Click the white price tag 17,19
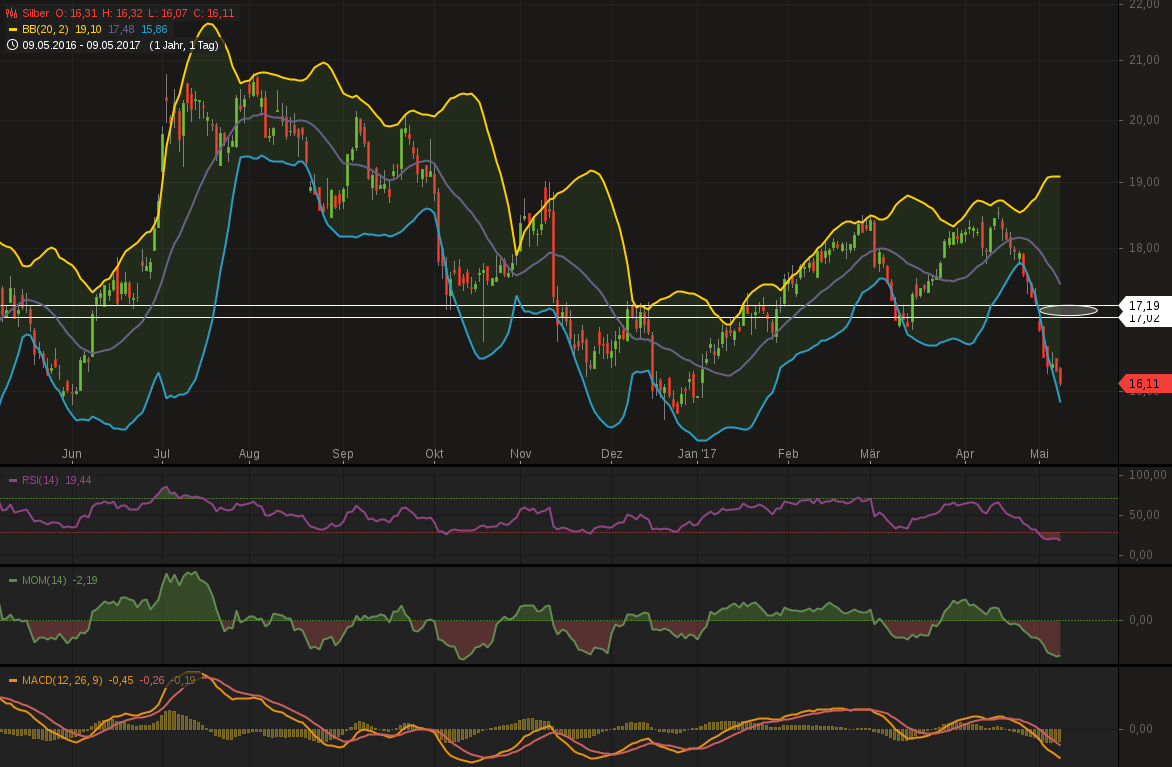 click(1144, 305)
